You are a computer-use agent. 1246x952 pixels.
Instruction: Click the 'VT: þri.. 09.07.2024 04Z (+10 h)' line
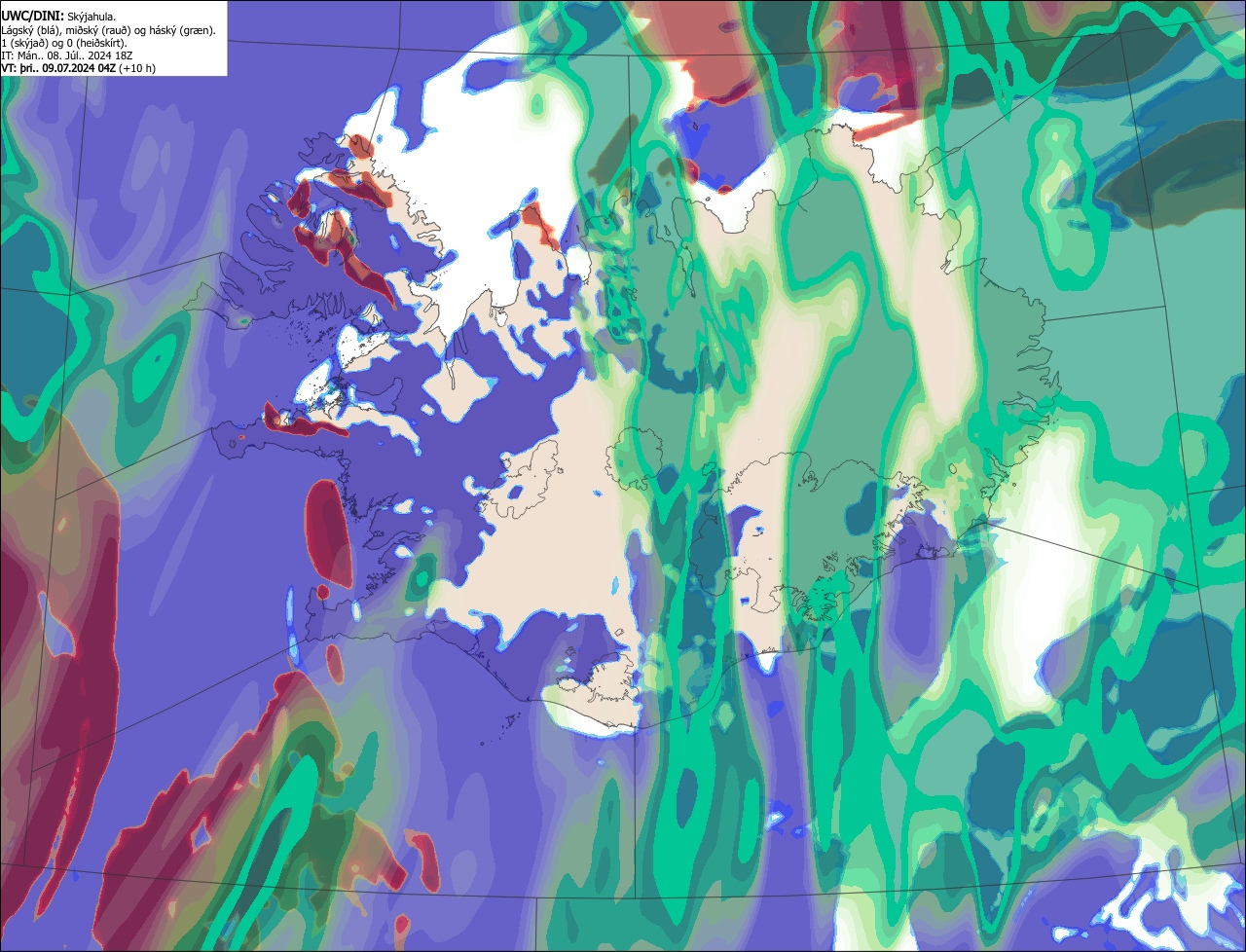[78, 68]
